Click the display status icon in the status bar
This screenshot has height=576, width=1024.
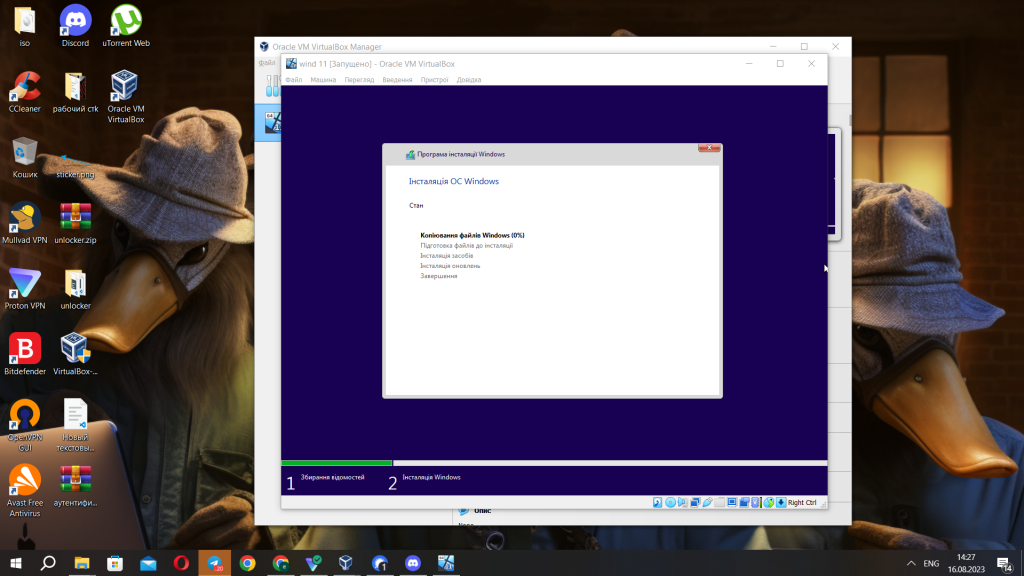click(x=731, y=502)
